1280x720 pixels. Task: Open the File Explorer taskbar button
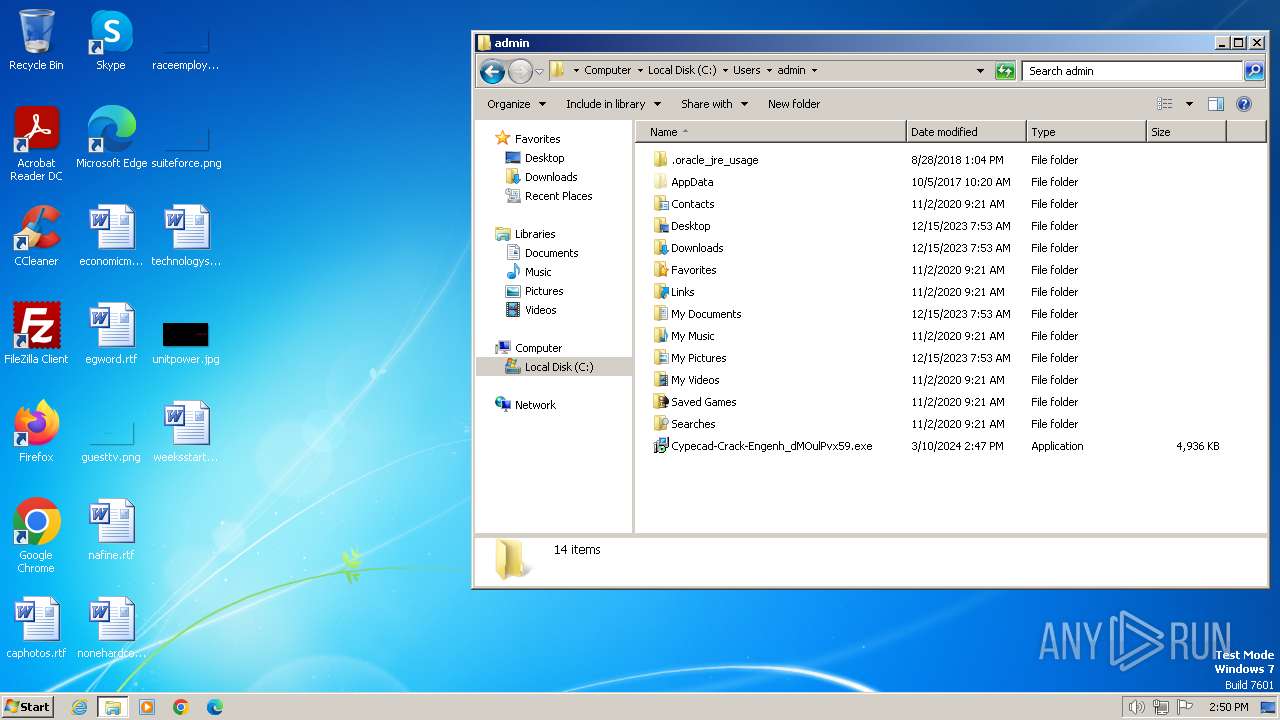point(113,707)
